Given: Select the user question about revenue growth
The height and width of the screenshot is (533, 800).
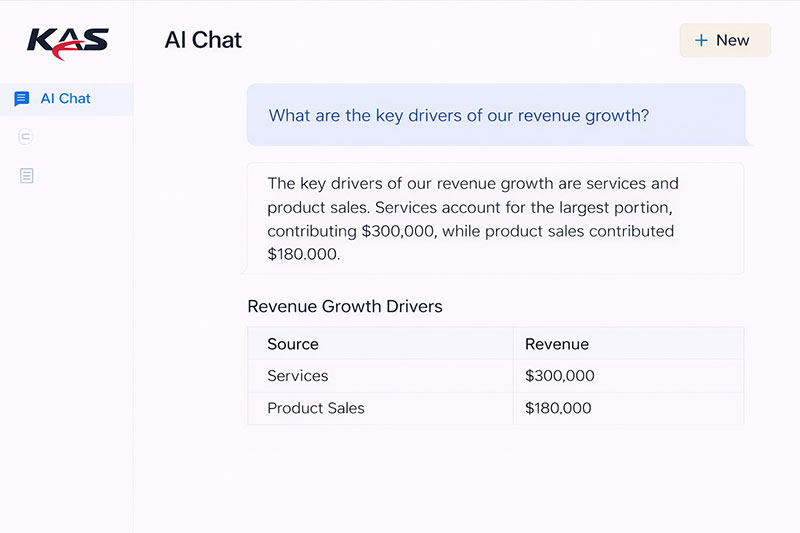Looking at the screenshot, I should (x=459, y=116).
